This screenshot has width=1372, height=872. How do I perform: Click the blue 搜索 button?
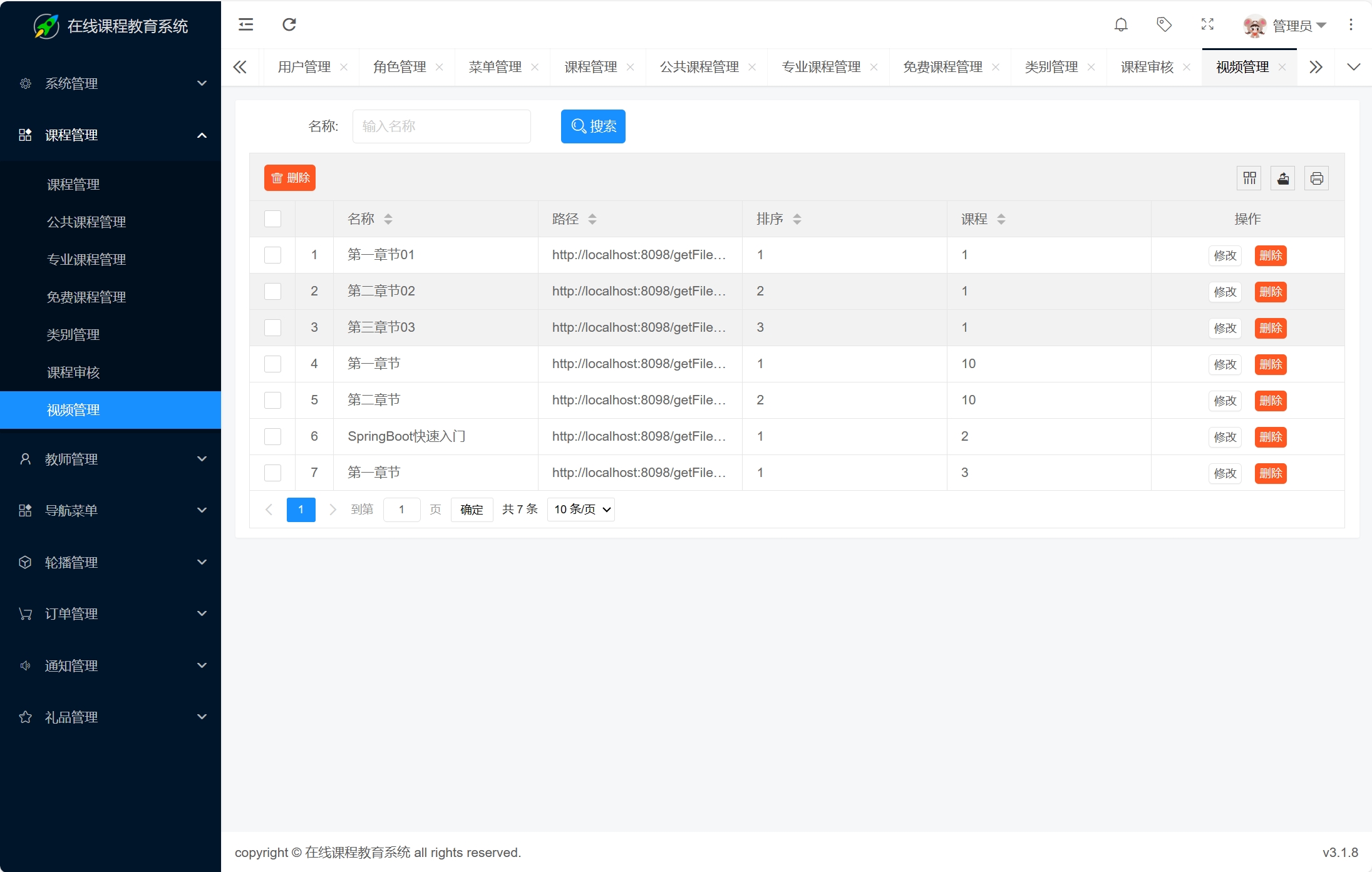[x=593, y=126]
